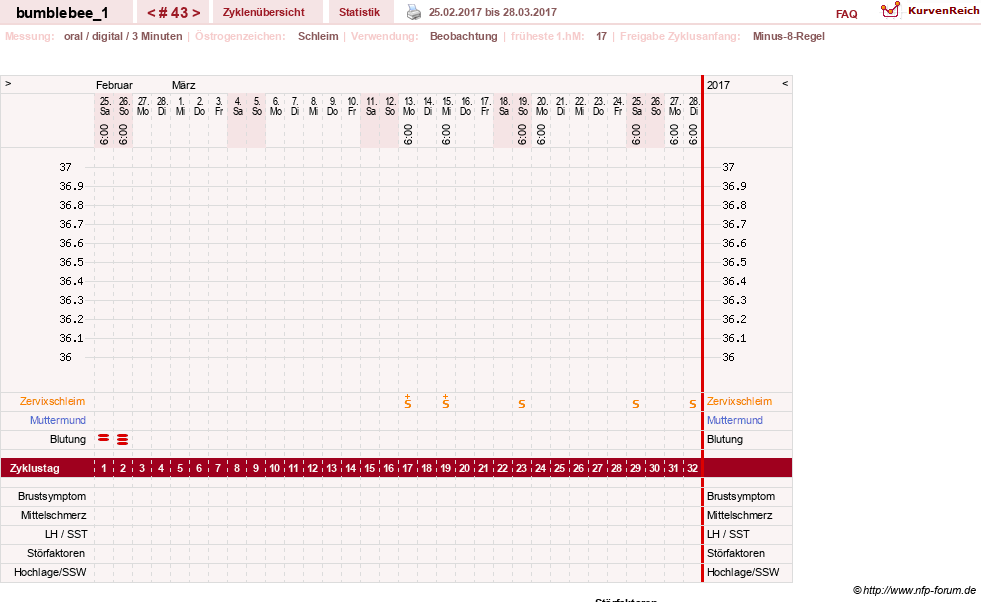Open the FAQ link
Screen dimensions: 981x602
tap(846, 14)
